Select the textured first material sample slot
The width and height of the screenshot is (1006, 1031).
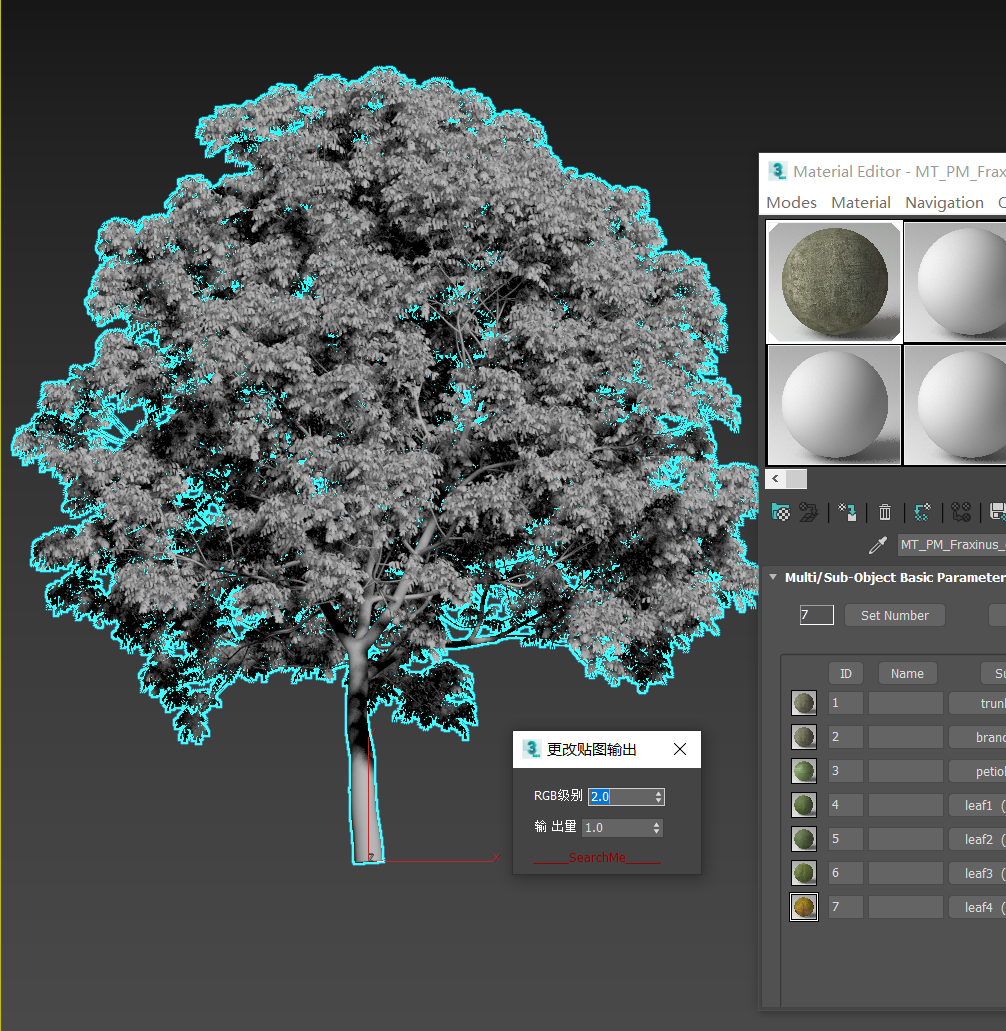click(x=834, y=281)
